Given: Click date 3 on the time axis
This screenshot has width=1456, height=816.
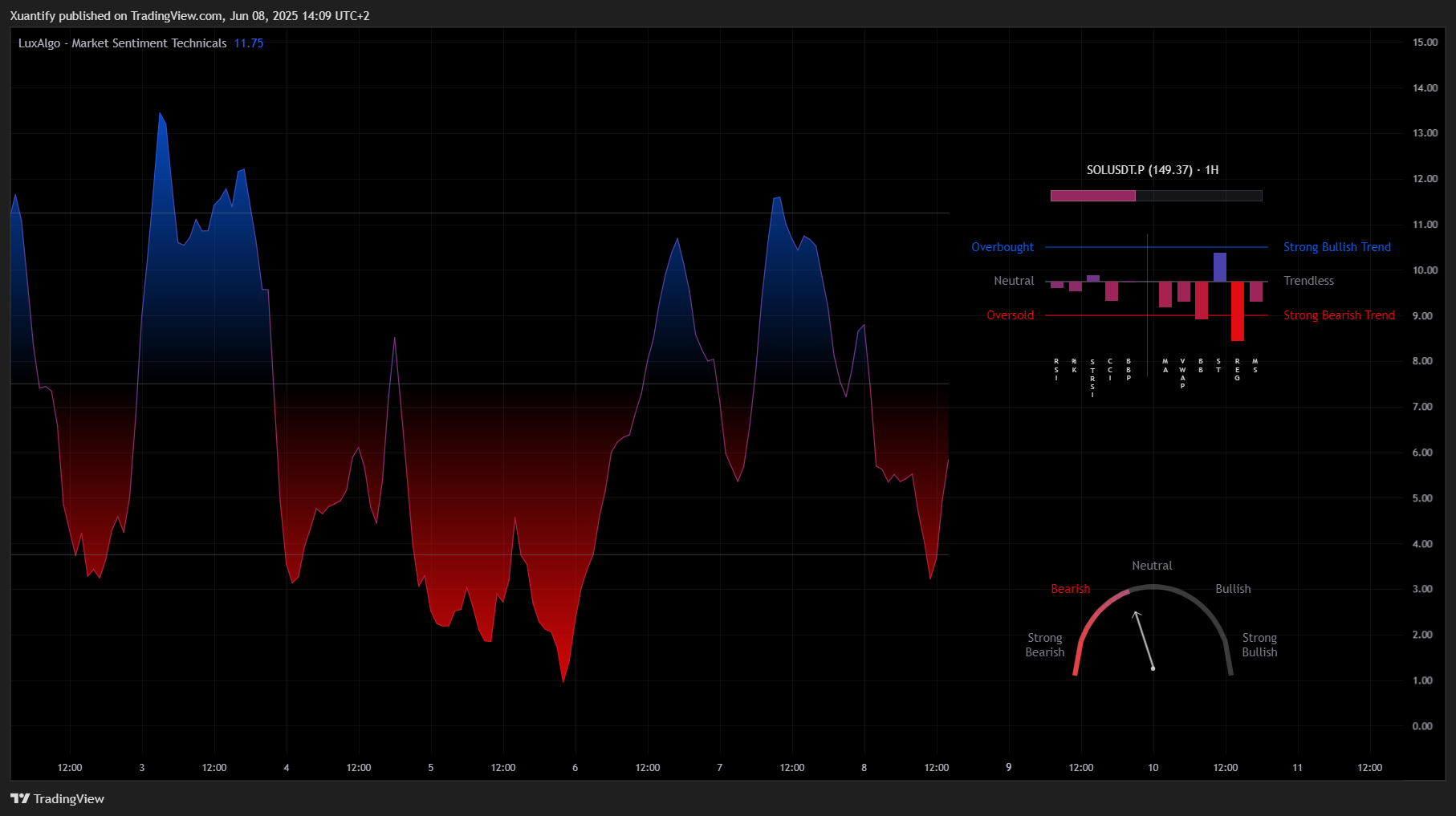Looking at the screenshot, I should coord(142,768).
